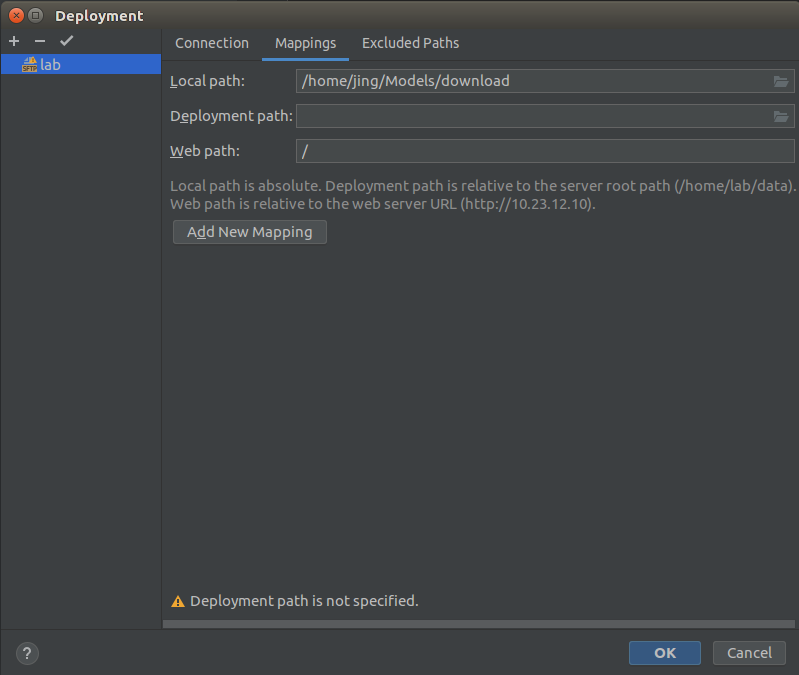The width and height of the screenshot is (799, 675).
Task: Cancel the Deployment dialog
Action: pos(749,653)
